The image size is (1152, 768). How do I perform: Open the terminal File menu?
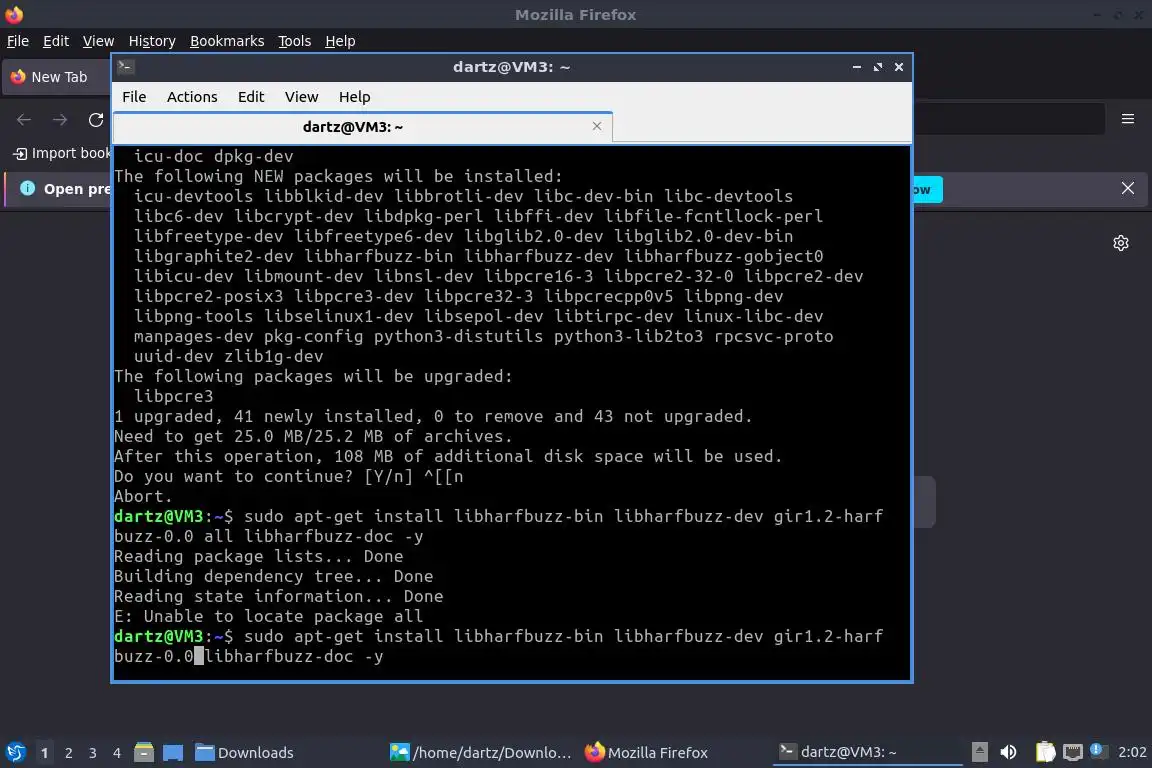point(134,97)
